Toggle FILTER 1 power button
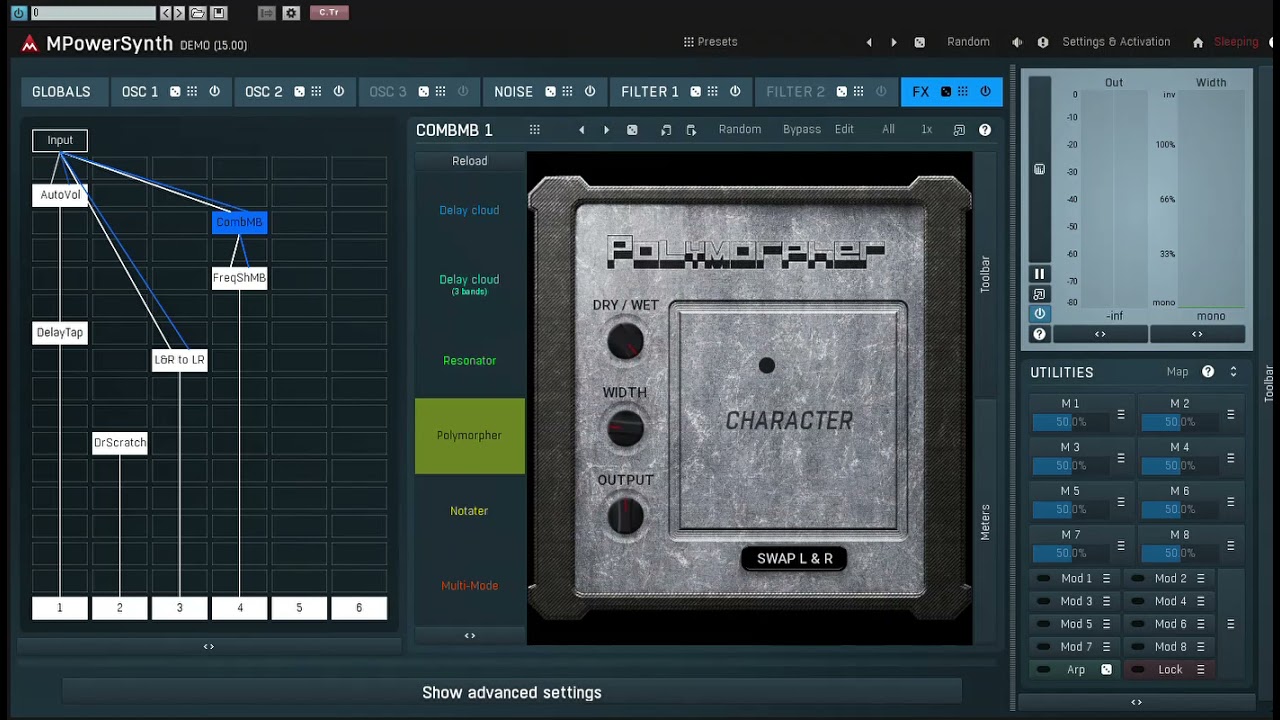The height and width of the screenshot is (720, 1280). click(735, 91)
